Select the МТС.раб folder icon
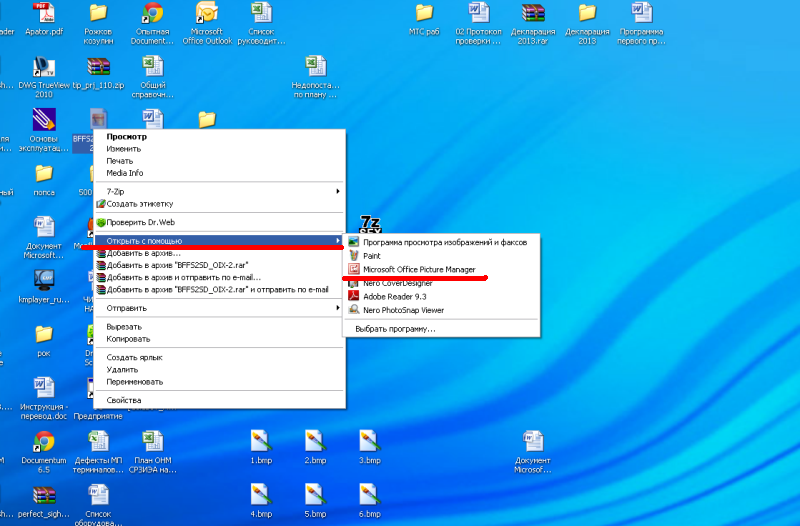 click(x=424, y=14)
